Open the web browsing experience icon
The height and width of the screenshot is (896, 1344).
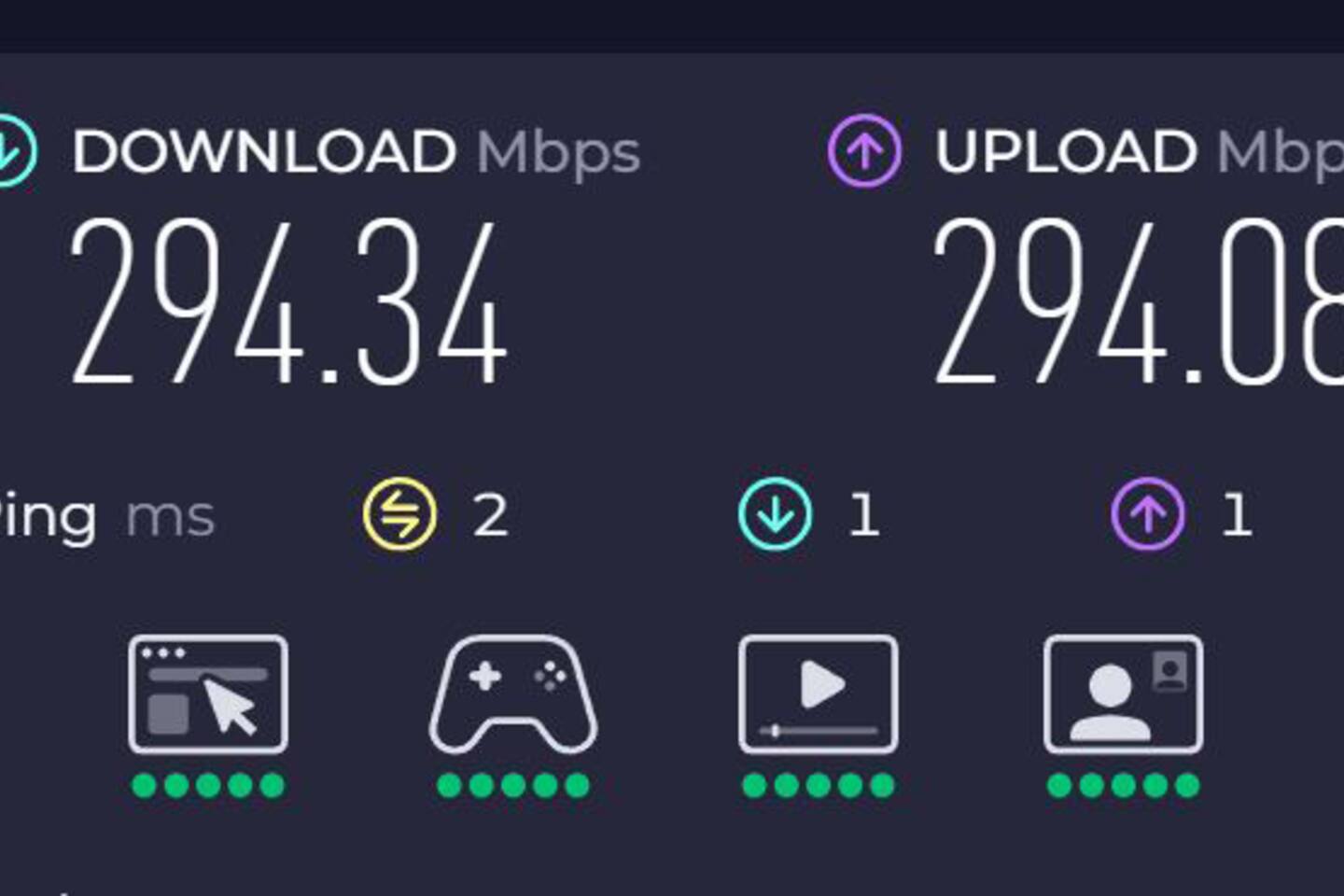(x=208, y=693)
